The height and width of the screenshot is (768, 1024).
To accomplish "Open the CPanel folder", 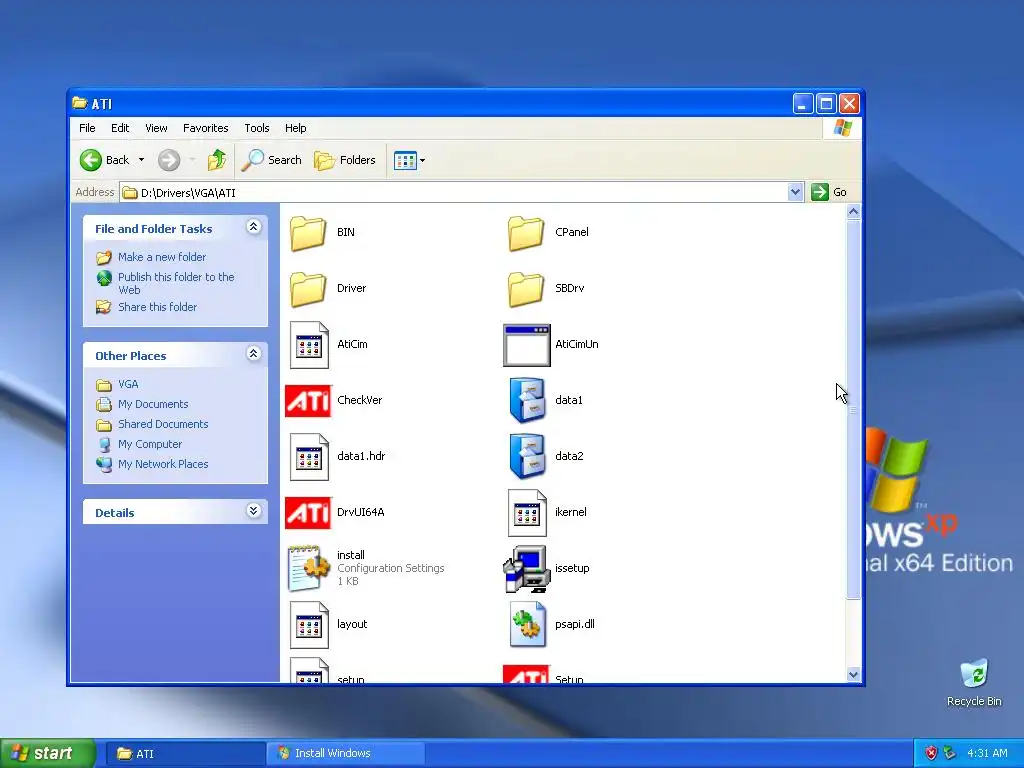I will pyautogui.click(x=526, y=232).
